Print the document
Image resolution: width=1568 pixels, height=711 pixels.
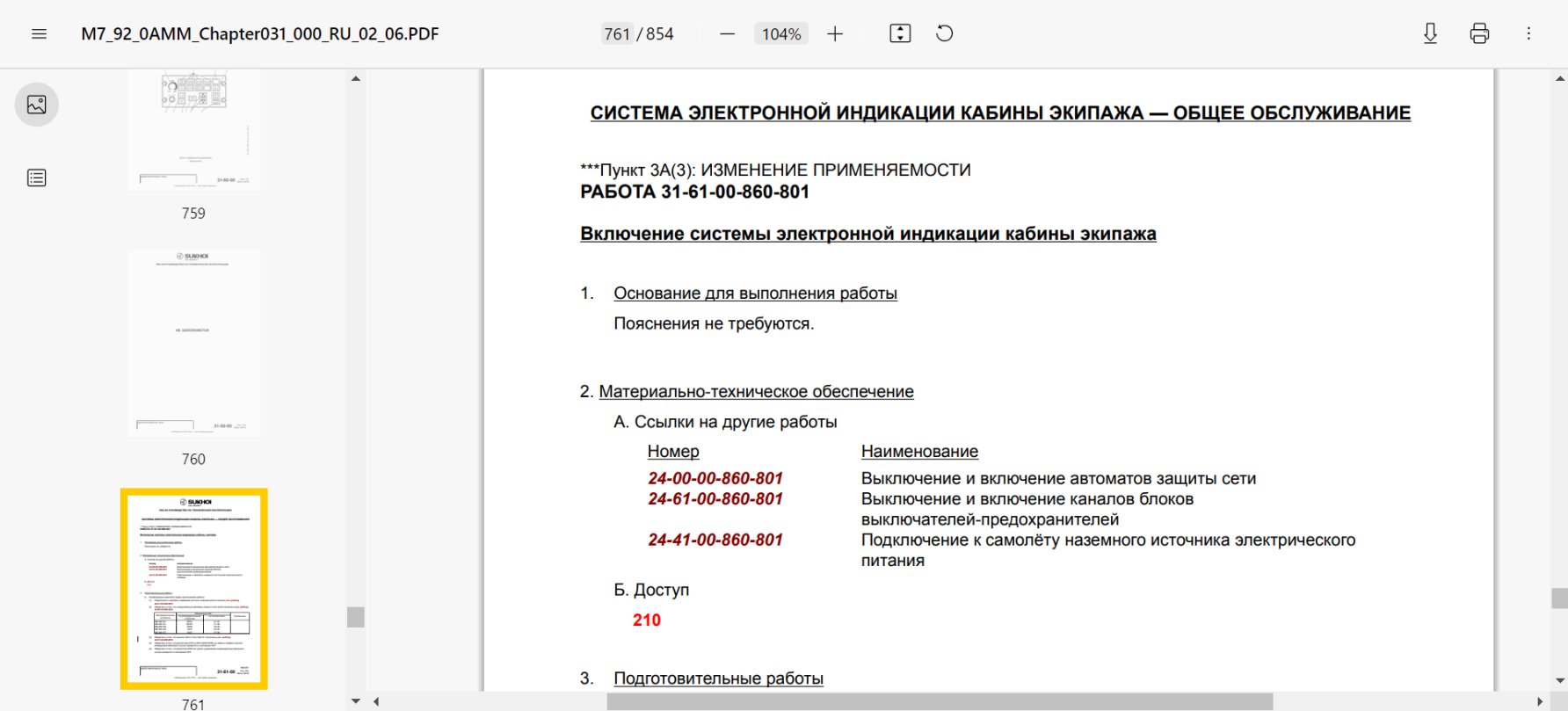click(1479, 34)
